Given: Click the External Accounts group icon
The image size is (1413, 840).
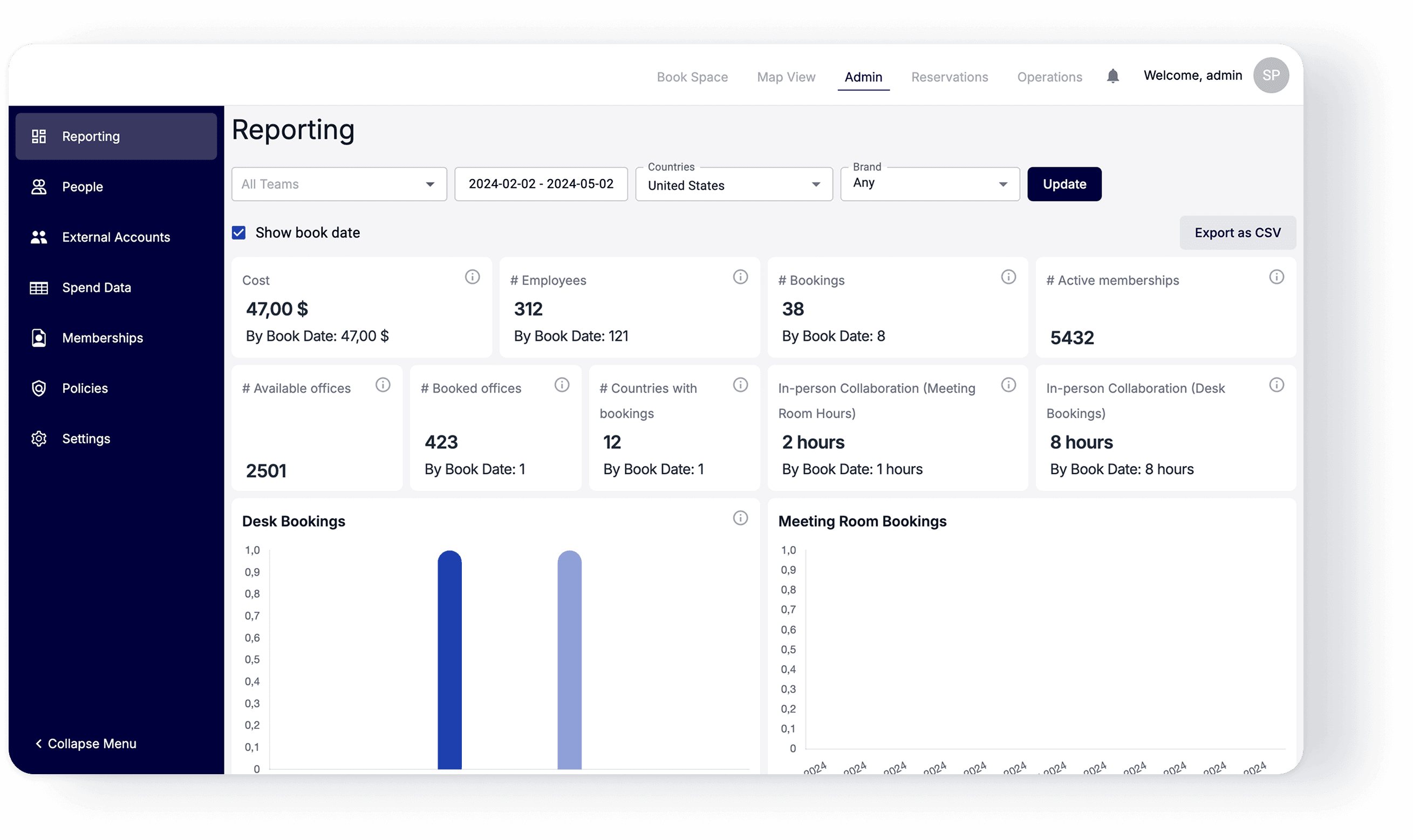Looking at the screenshot, I should tap(38, 237).
